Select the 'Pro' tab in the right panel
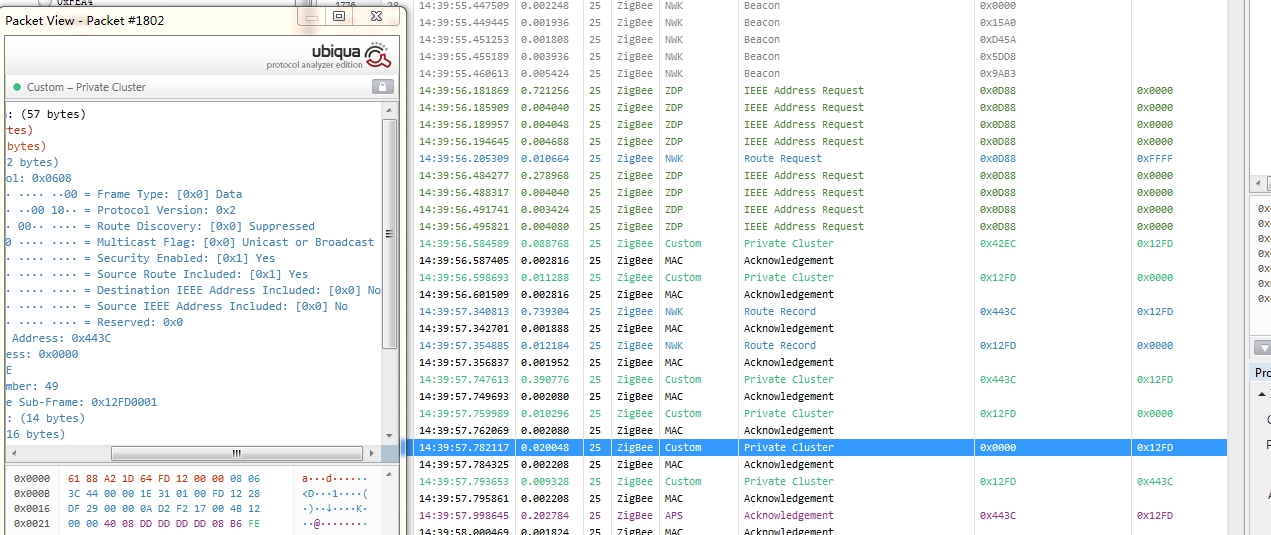Viewport: 1271px width, 535px height. (x=1262, y=373)
